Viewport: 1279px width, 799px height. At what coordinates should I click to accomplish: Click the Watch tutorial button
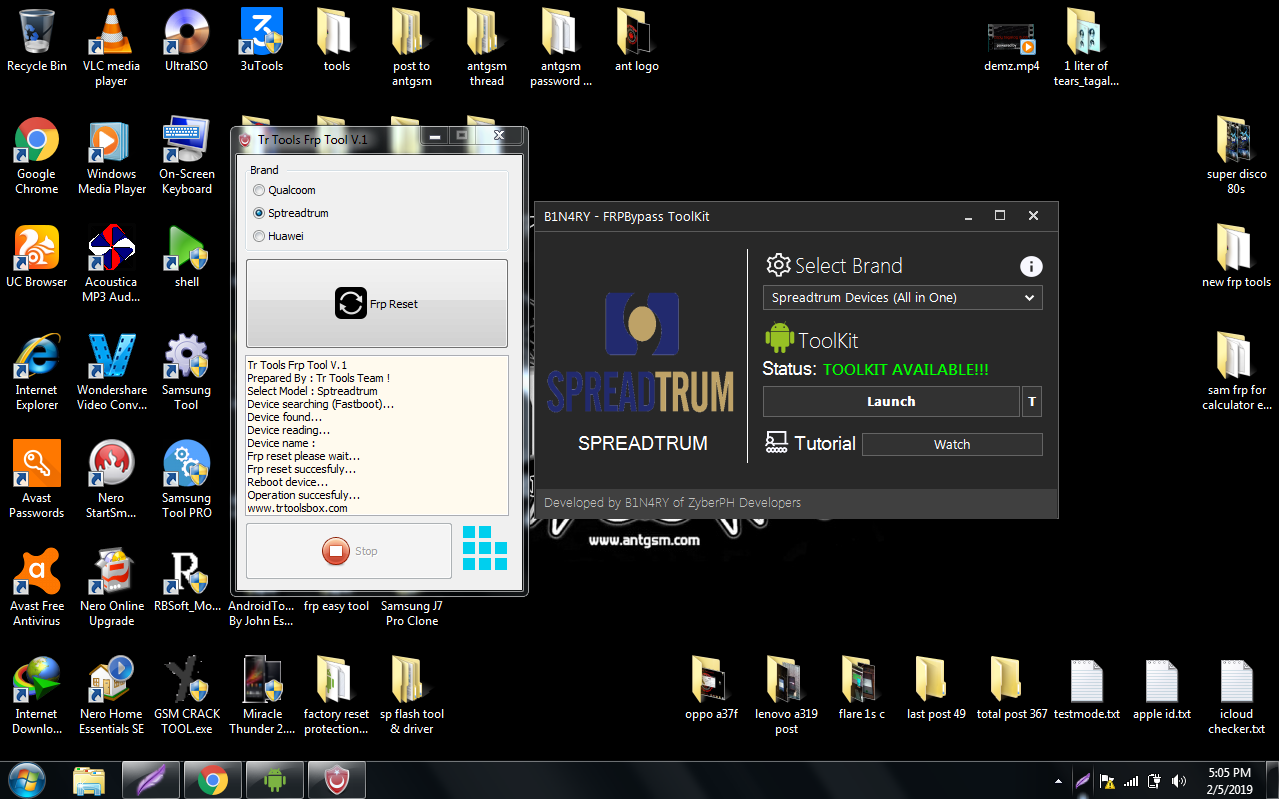952,445
